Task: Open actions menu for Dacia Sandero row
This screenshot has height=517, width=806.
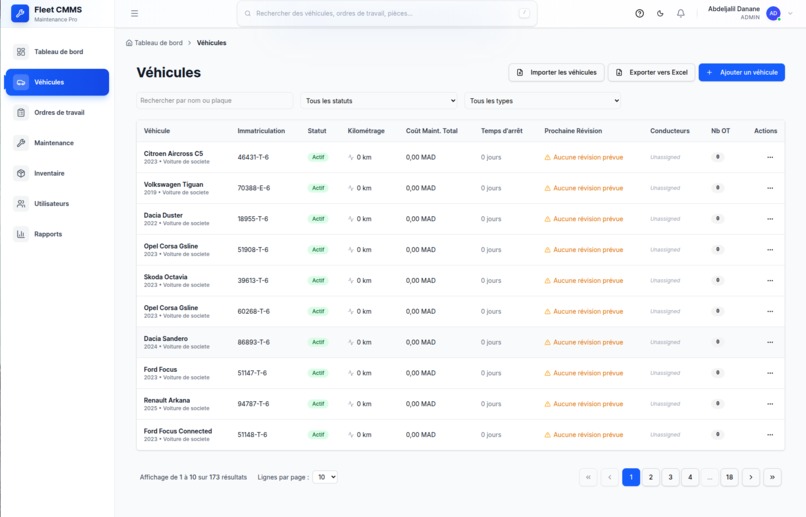Action: tap(770, 342)
